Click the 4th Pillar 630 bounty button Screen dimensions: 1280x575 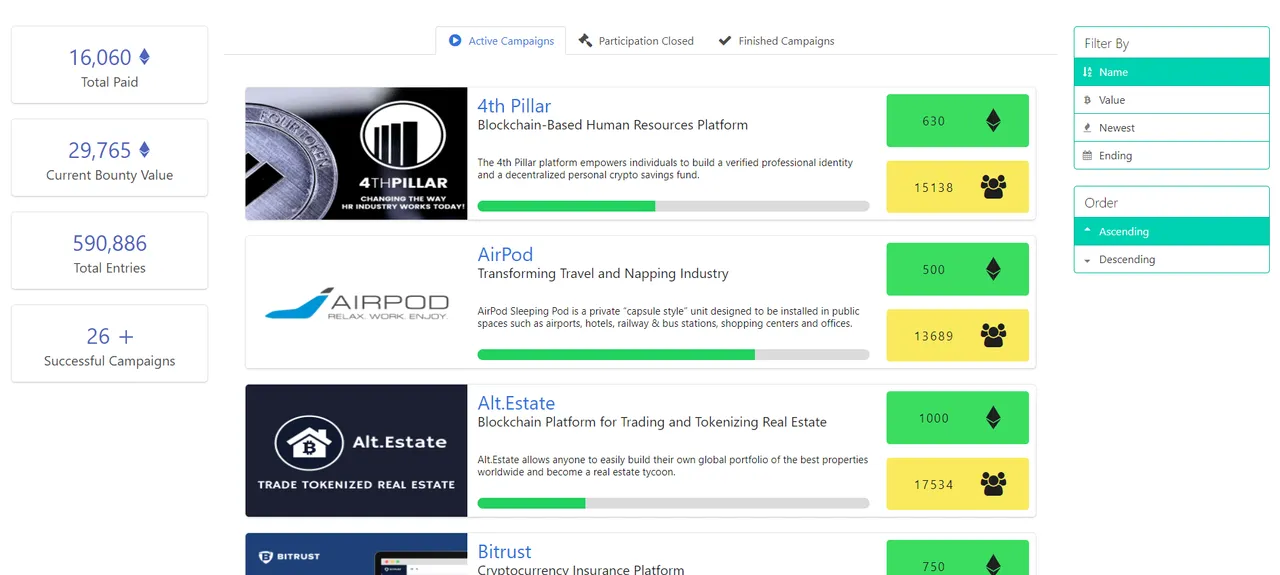[957, 121]
